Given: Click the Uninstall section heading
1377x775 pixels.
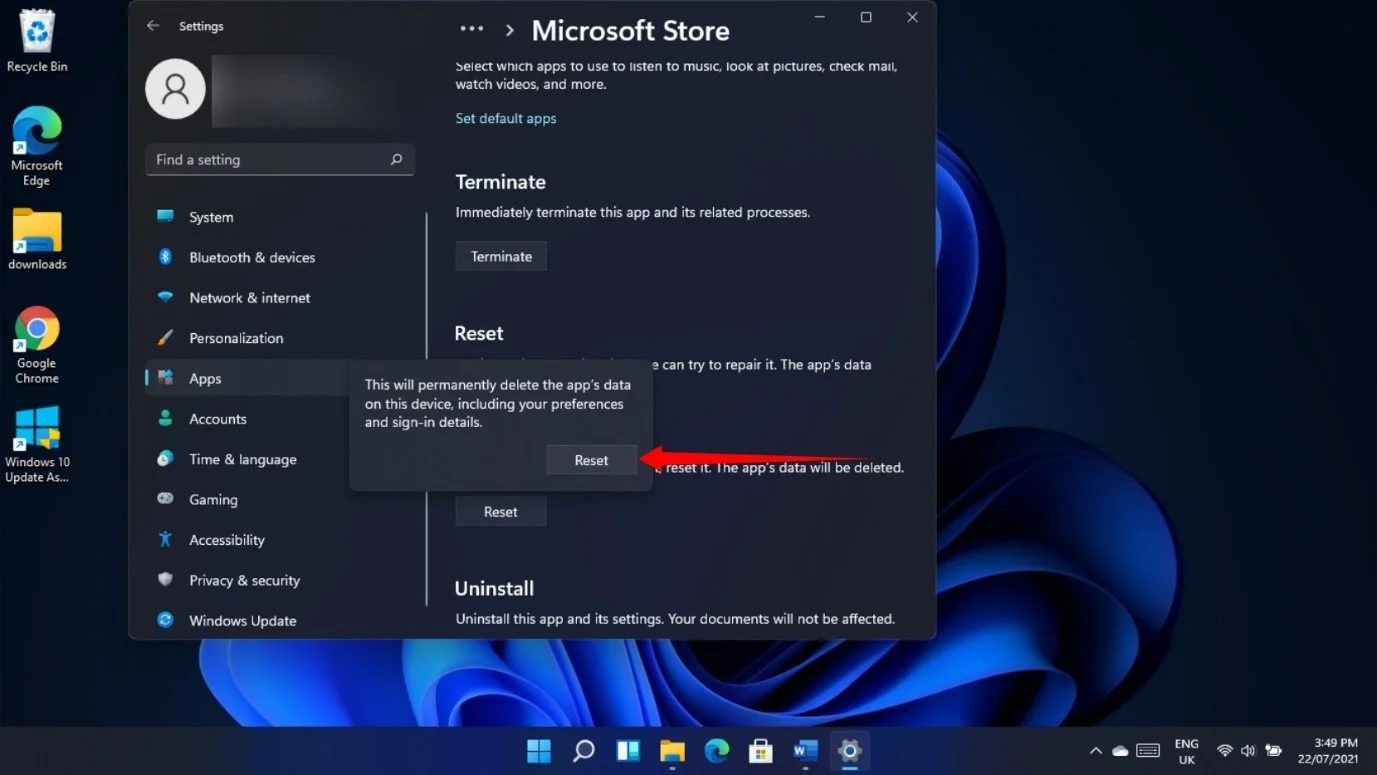Looking at the screenshot, I should point(494,588).
